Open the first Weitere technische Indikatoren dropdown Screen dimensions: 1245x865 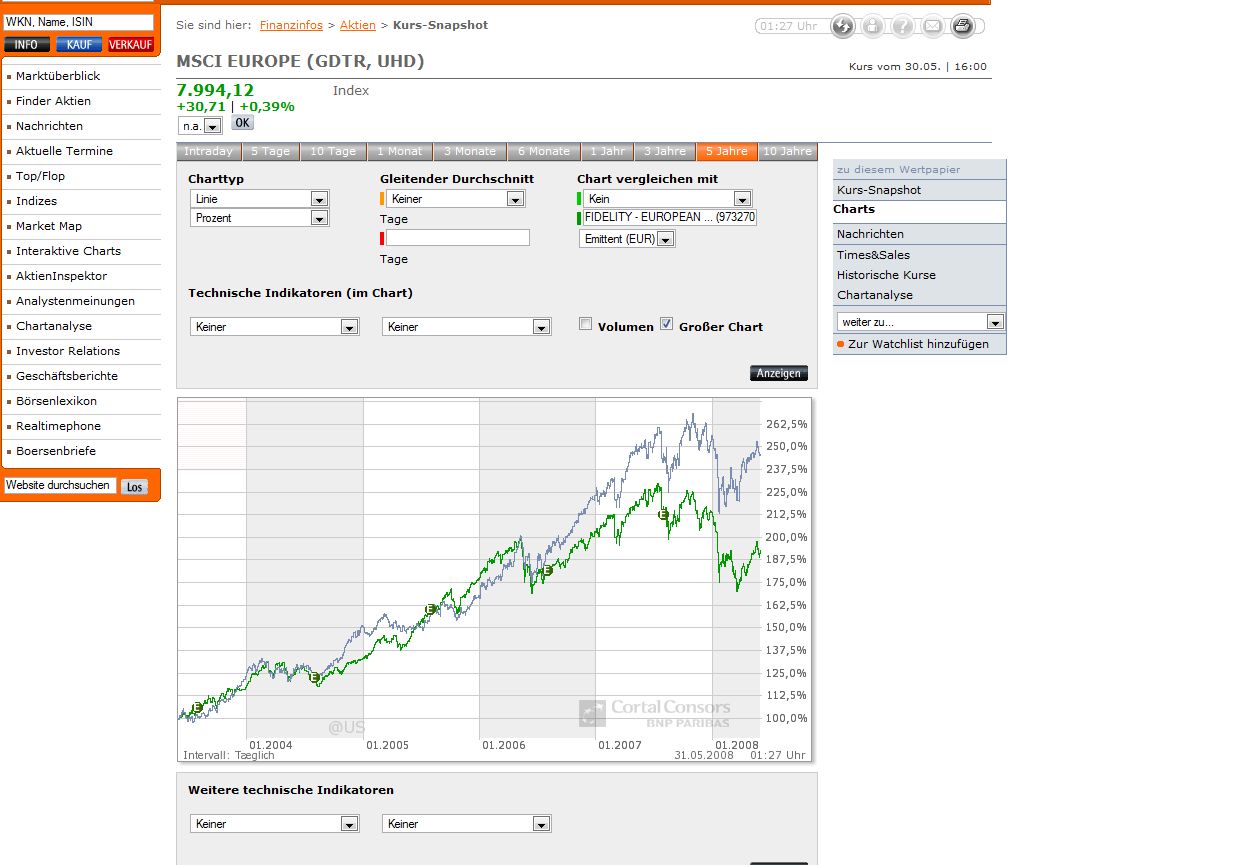pos(275,824)
